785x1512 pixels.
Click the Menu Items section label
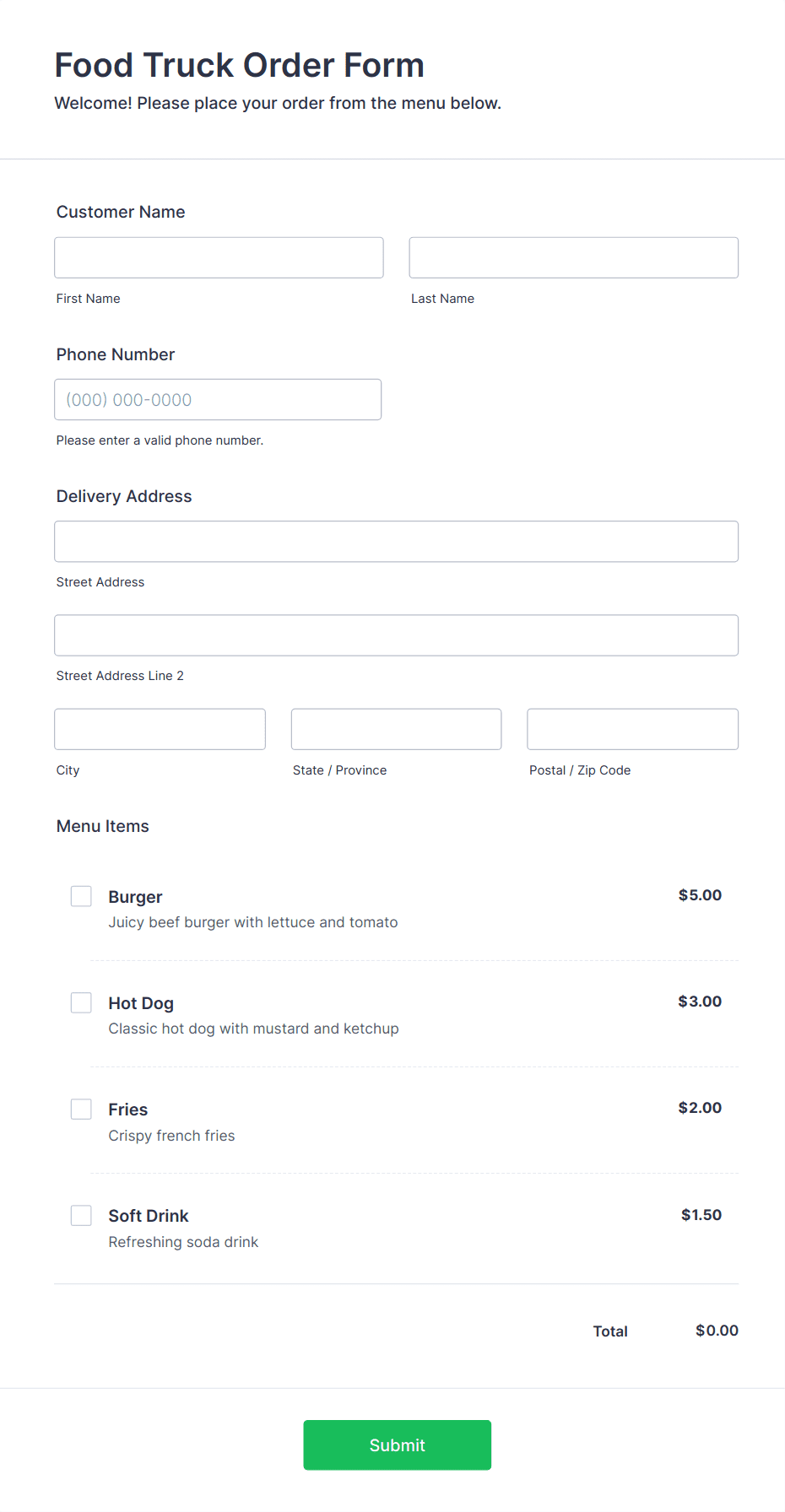coord(102,826)
